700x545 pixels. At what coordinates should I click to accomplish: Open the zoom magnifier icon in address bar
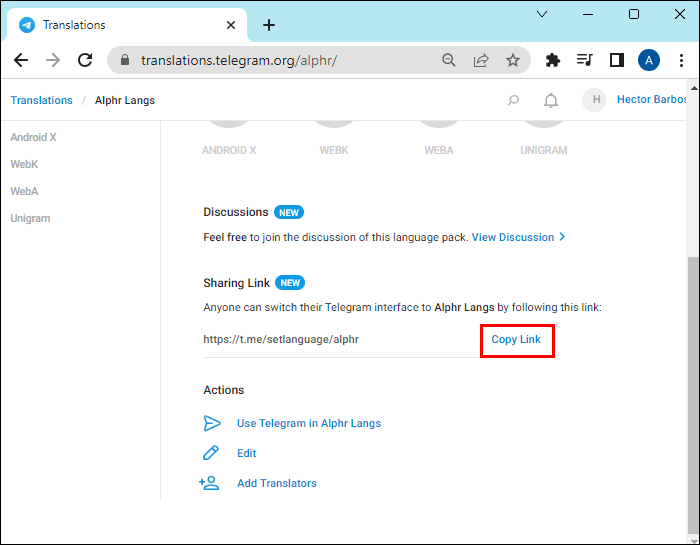[449, 60]
